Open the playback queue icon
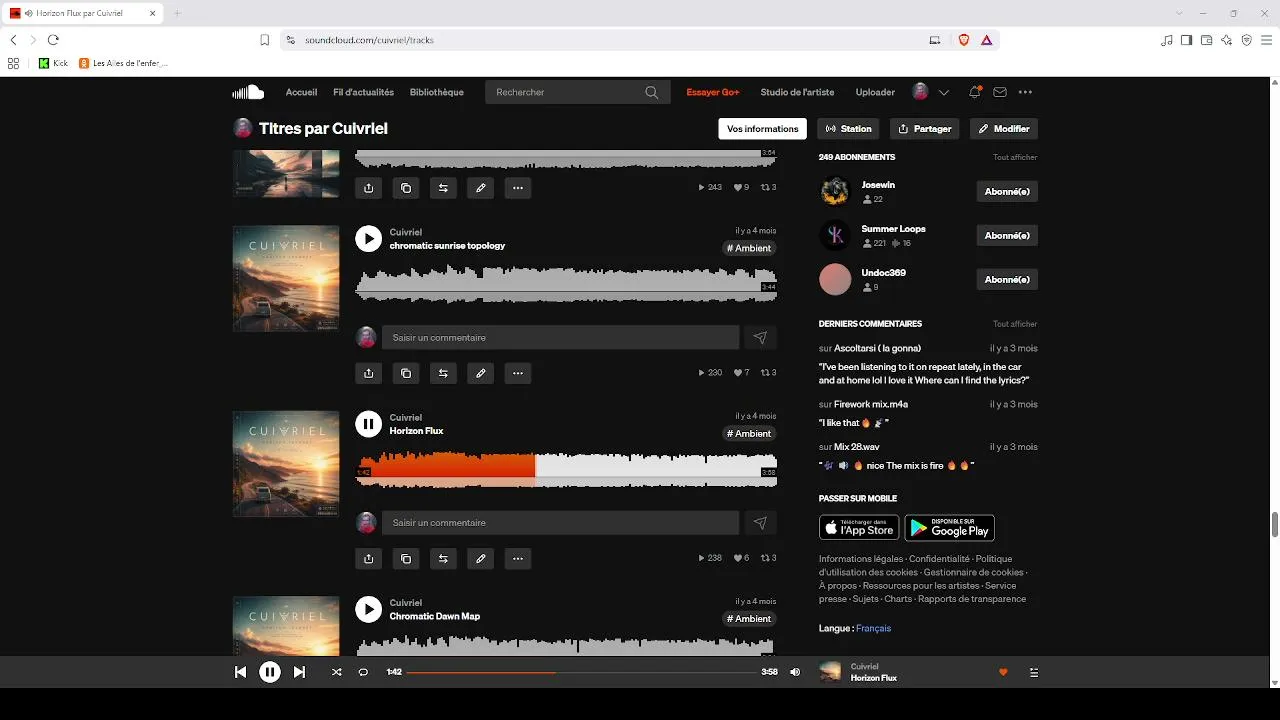This screenshot has height=720, width=1280. (x=1034, y=672)
